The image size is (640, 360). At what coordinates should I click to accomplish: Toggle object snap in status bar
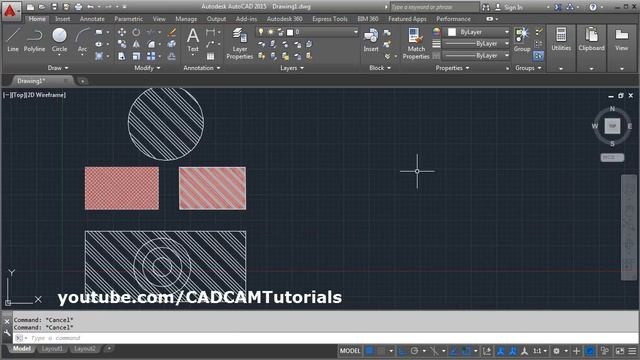tap(466, 351)
